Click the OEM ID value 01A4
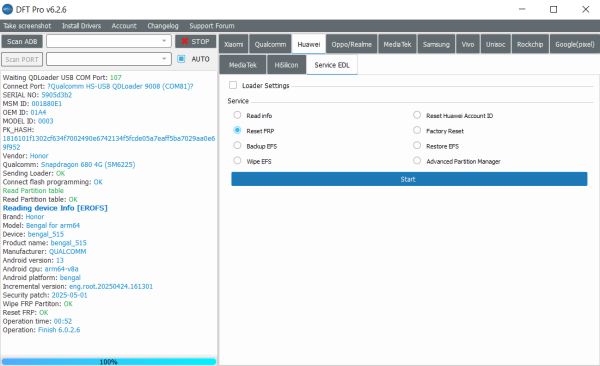Viewport: 600px width, 366px height. click(38, 113)
